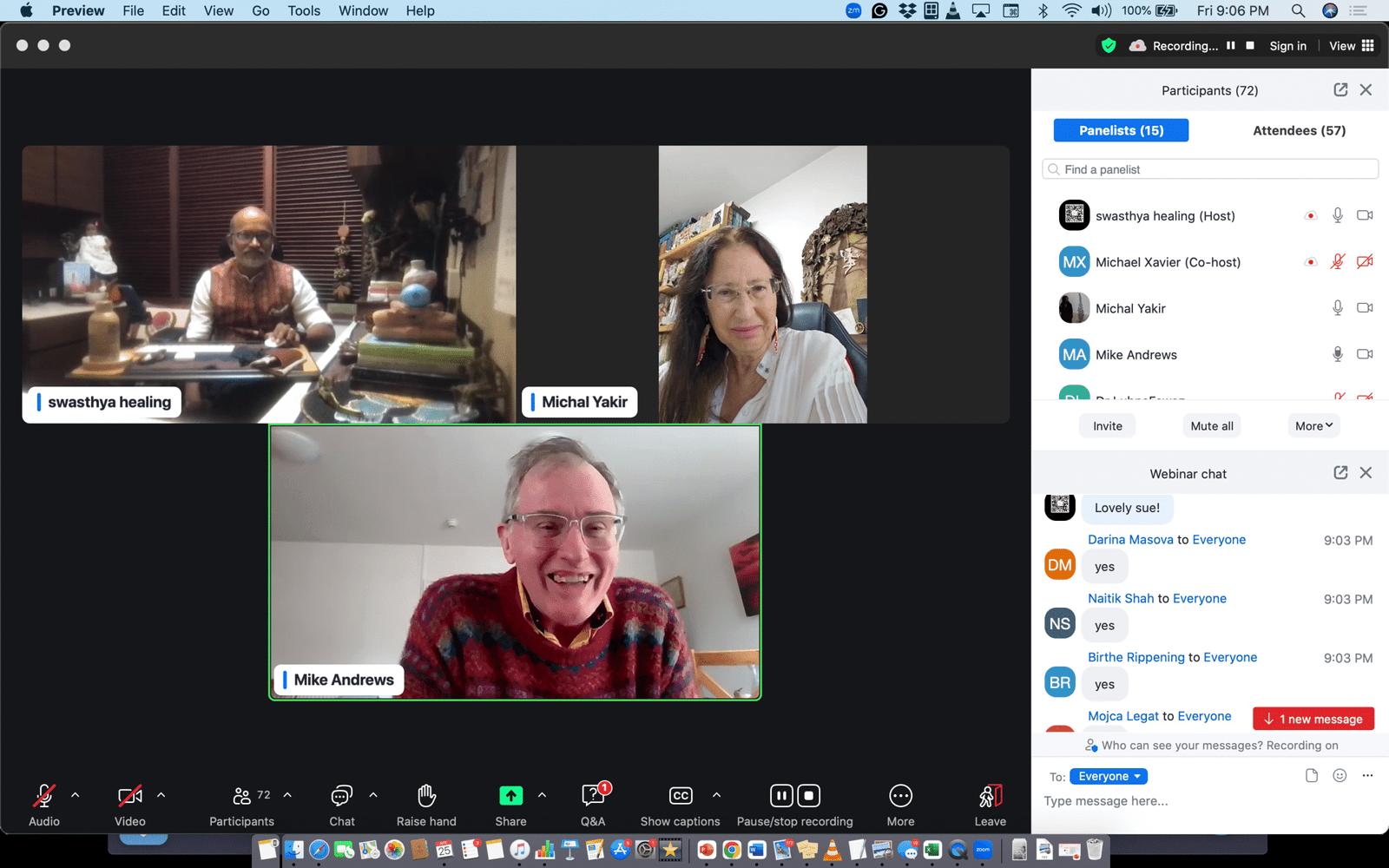Image resolution: width=1389 pixels, height=868 pixels.
Task: Toggle Michal Yakir's camera icon
Action: pyautogui.click(x=1365, y=307)
